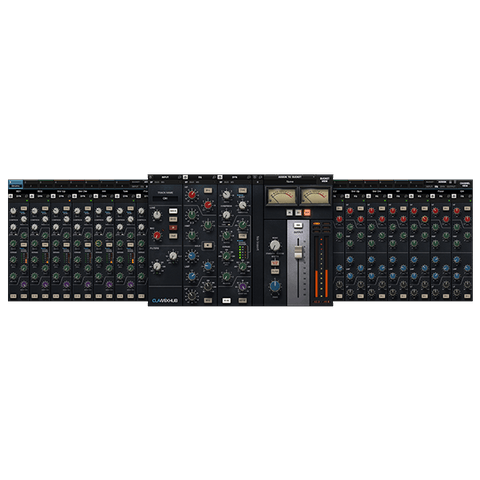The width and height of the screenshot is (480, 480).
Task: Select the orange meter mode button under the VU meters
Action: click(307, 212)
